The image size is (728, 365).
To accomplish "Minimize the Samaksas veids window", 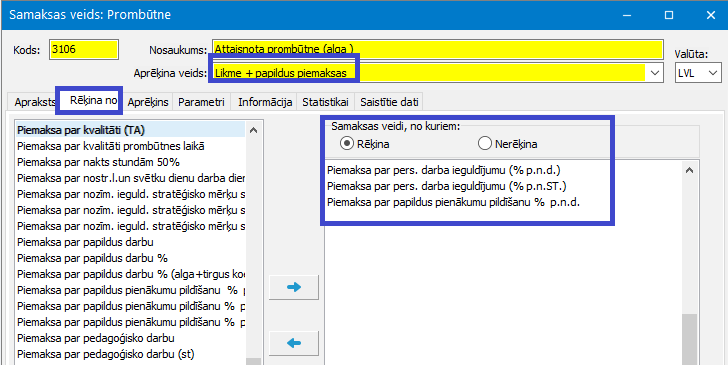I will pyautogui.click(x=627, y=15).
